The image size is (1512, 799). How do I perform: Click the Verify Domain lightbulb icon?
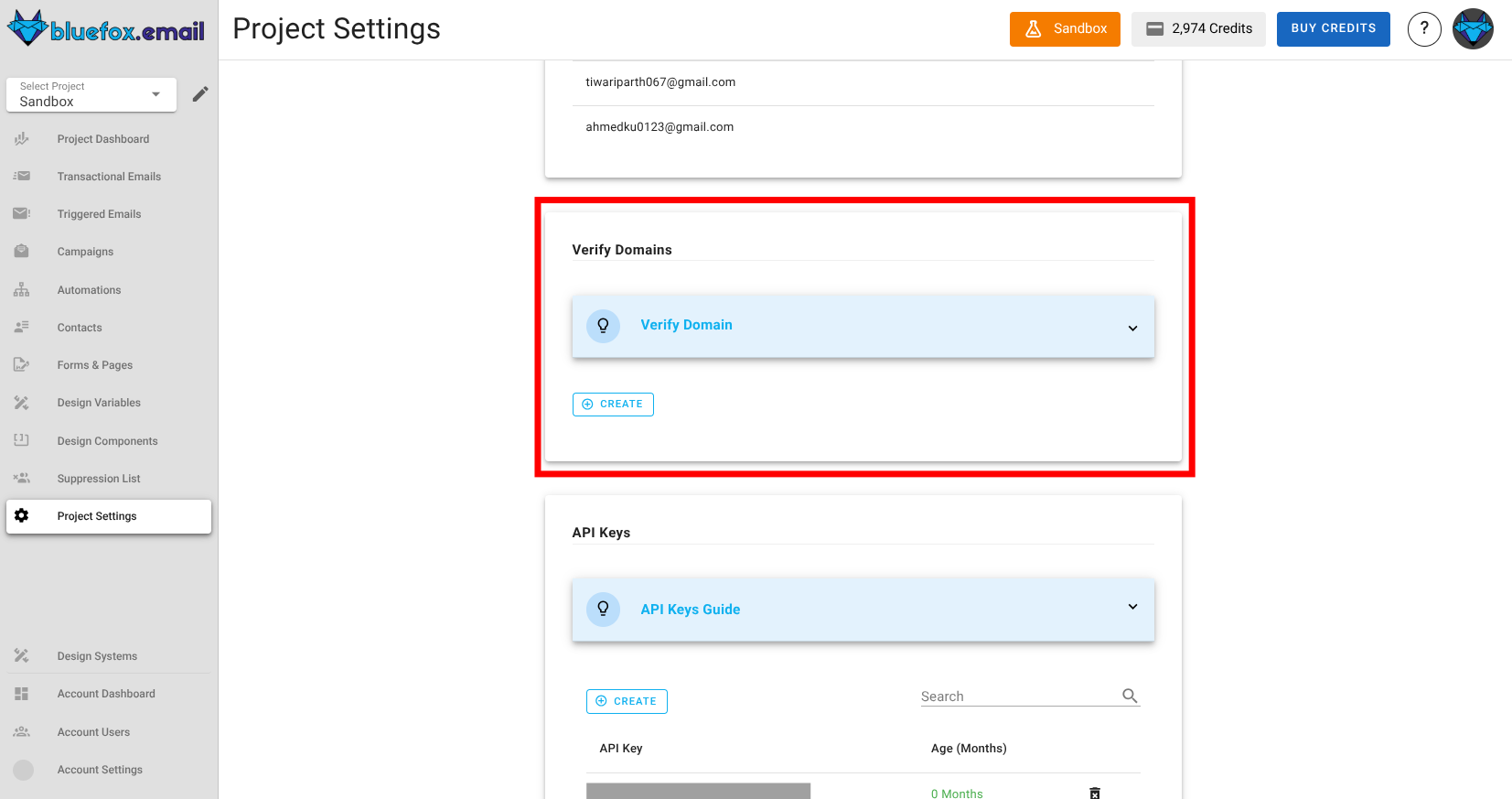(603, 326)
